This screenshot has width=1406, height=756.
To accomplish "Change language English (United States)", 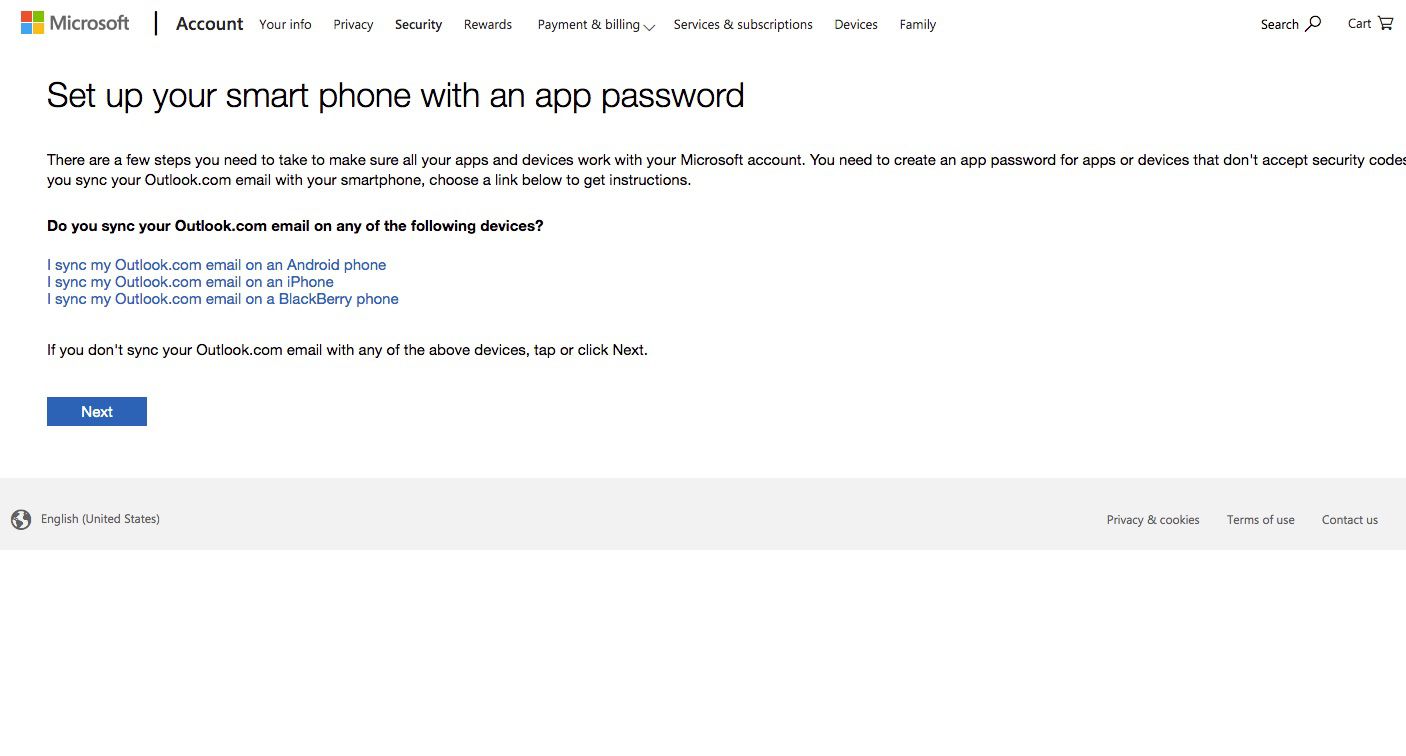I will (x=100, y=519).
